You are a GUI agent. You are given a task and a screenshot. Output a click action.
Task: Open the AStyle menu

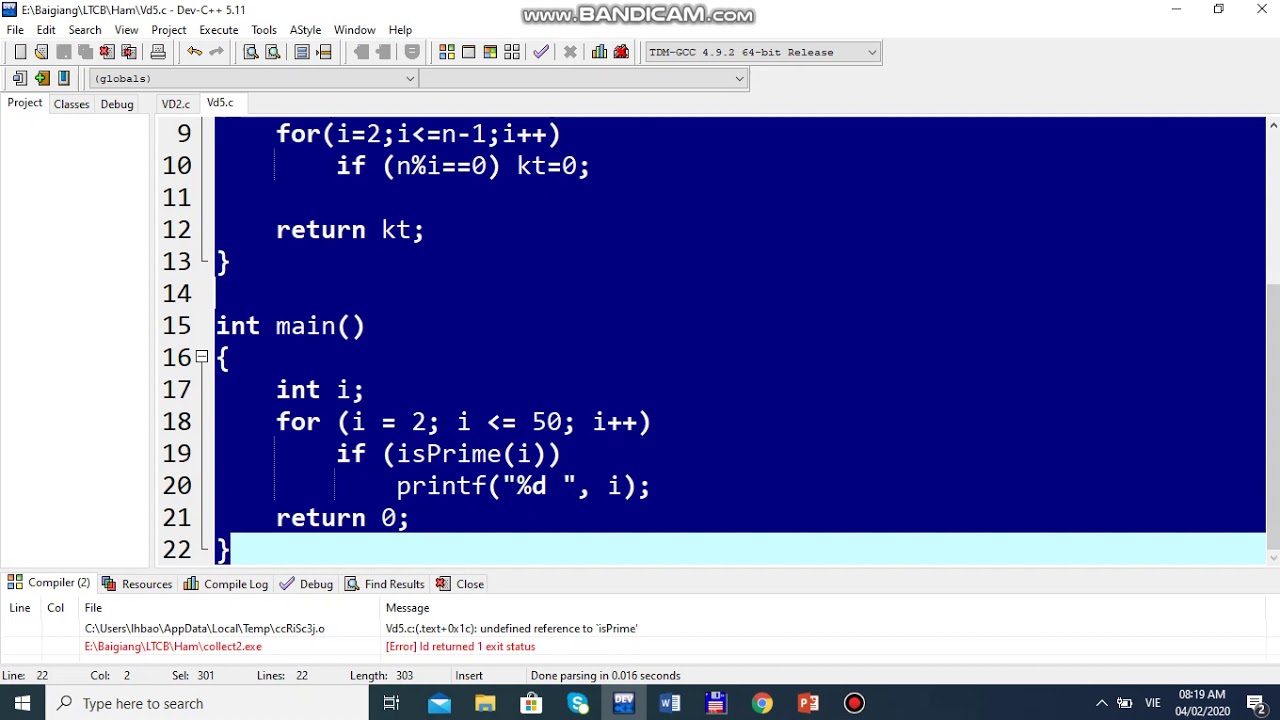pos(305,30)
